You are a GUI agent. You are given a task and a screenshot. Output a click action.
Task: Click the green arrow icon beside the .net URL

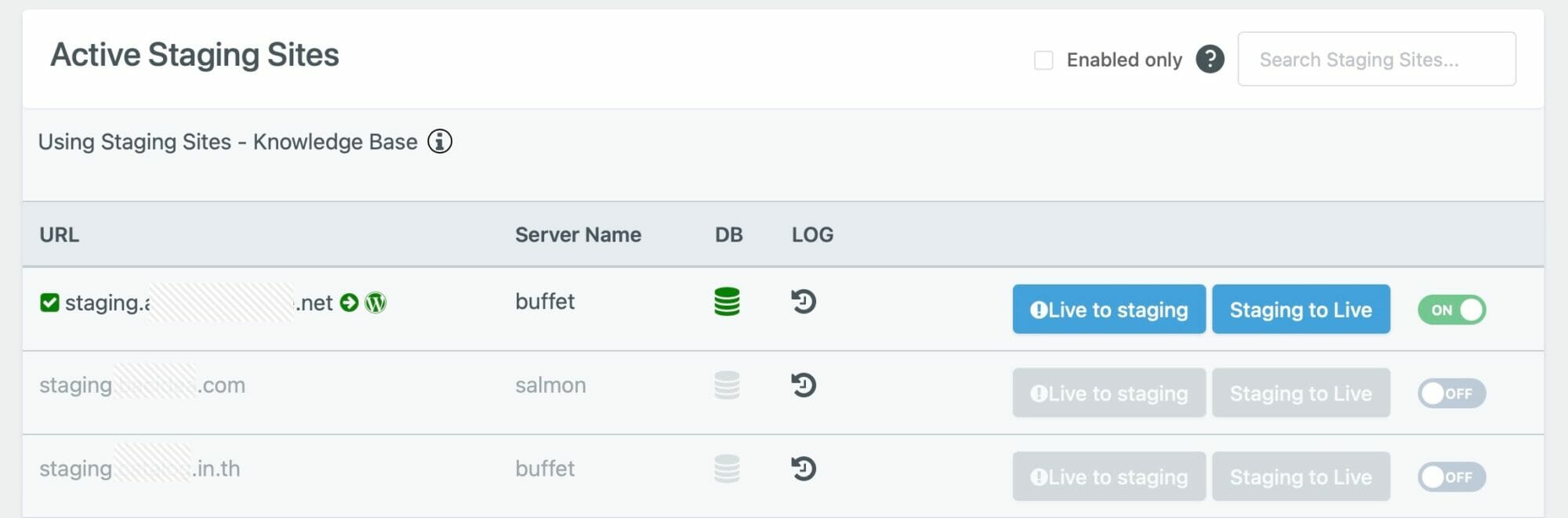pos(350,302)
